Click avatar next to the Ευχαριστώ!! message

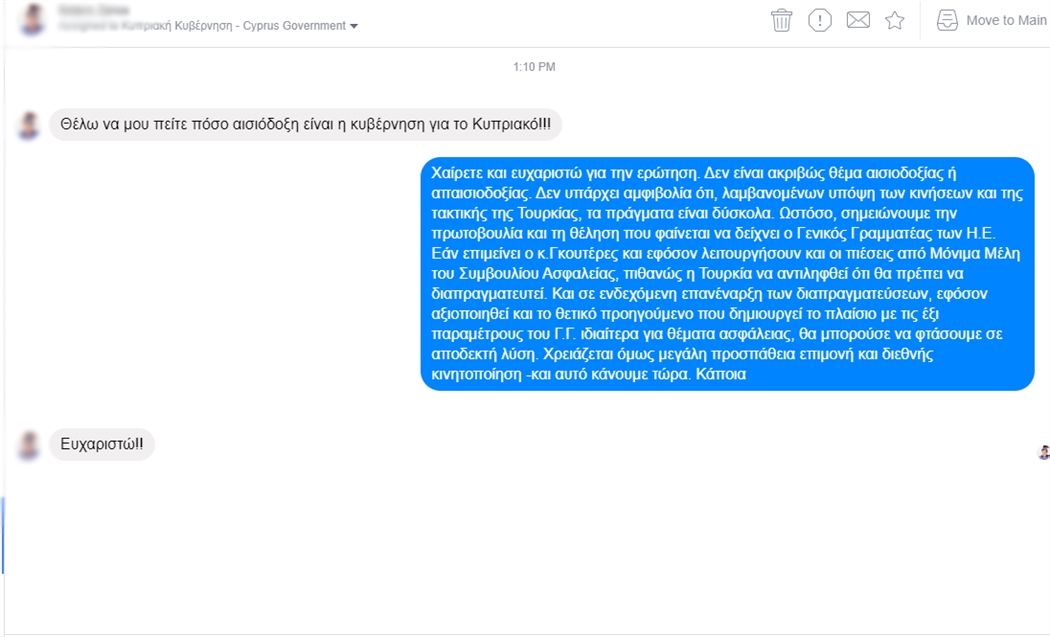point(28,445)
